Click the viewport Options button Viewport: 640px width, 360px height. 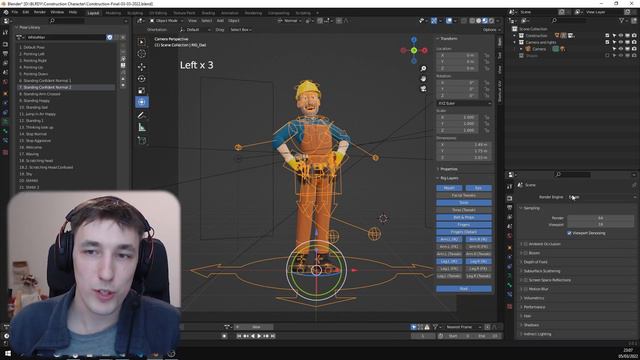491,30
